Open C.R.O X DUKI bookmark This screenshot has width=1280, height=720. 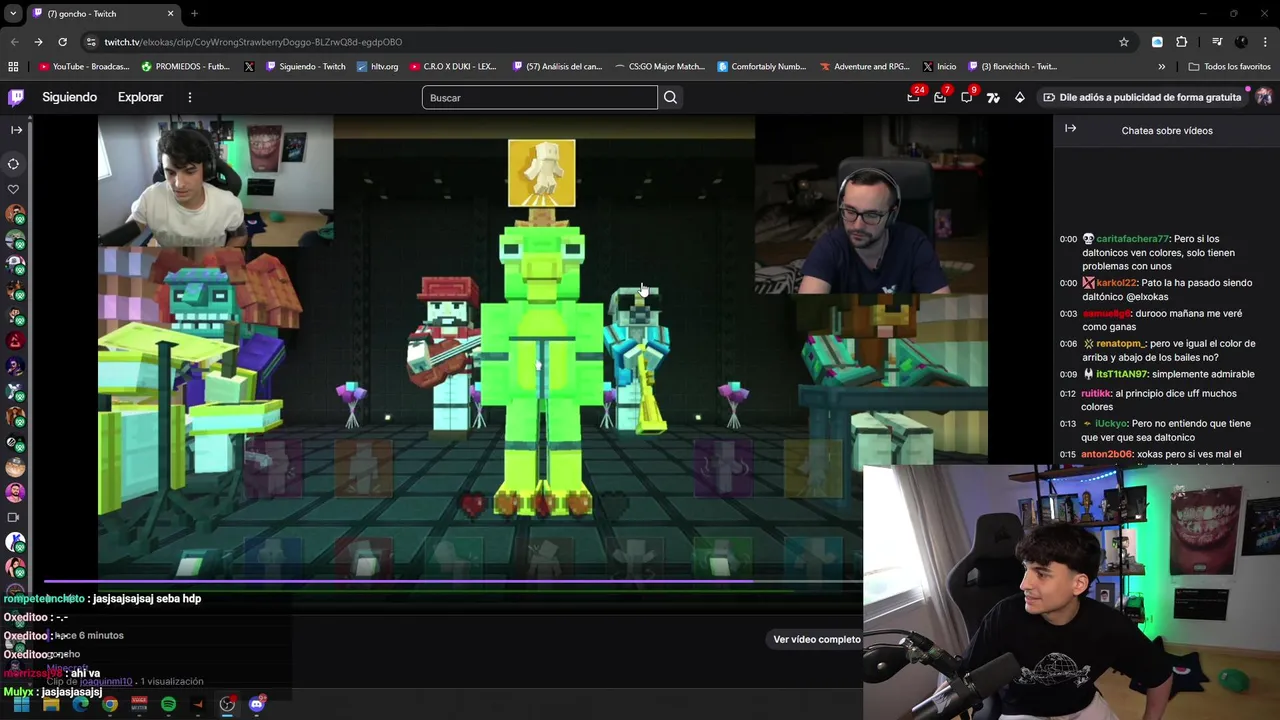[x=453, y=67]
